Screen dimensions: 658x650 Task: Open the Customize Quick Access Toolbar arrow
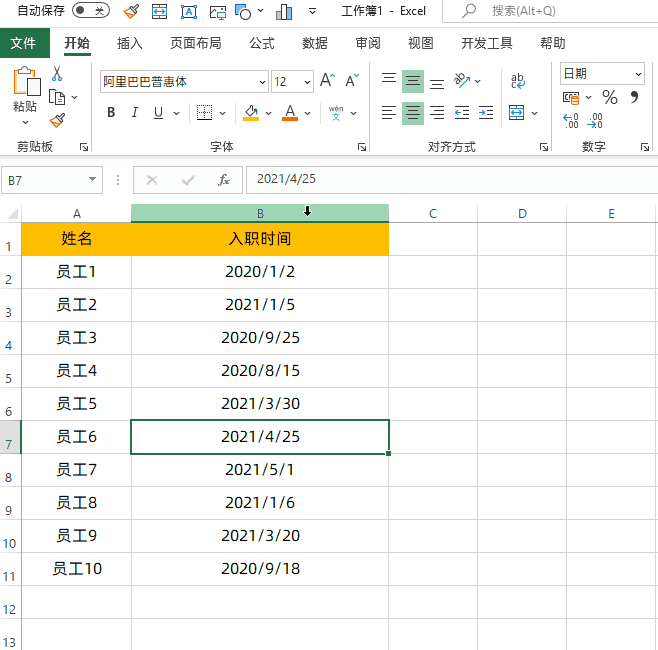click(x=312, y=11)
